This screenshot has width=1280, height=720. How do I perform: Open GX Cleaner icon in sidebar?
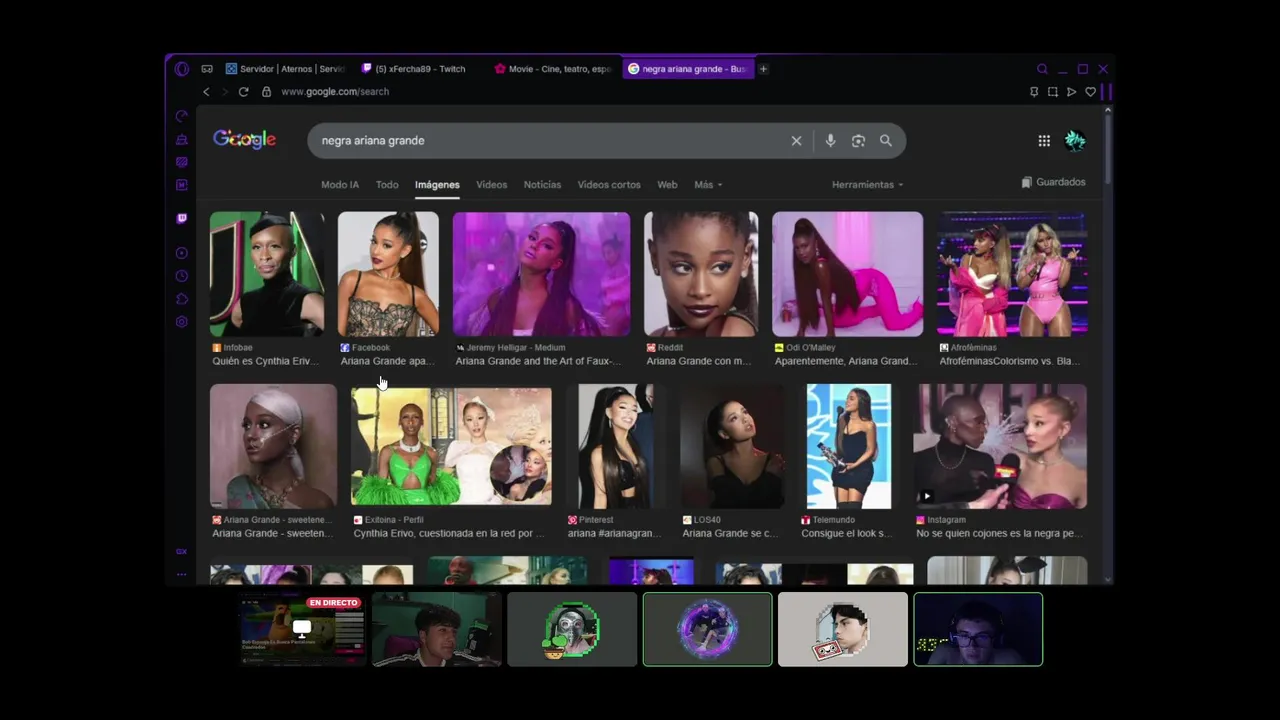[182, 139]
